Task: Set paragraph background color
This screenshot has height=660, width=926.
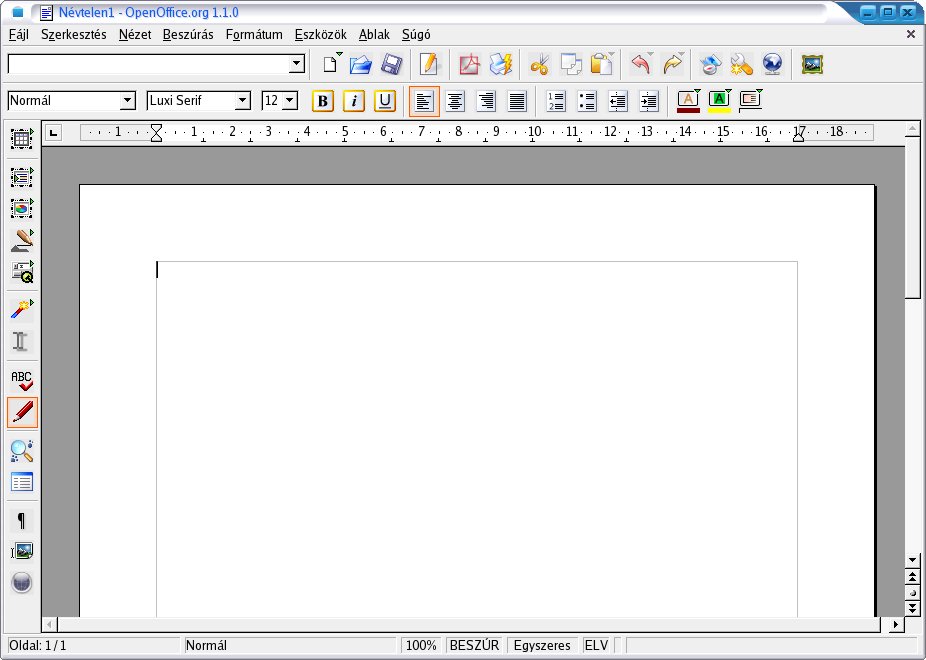Action: point(751,101)
